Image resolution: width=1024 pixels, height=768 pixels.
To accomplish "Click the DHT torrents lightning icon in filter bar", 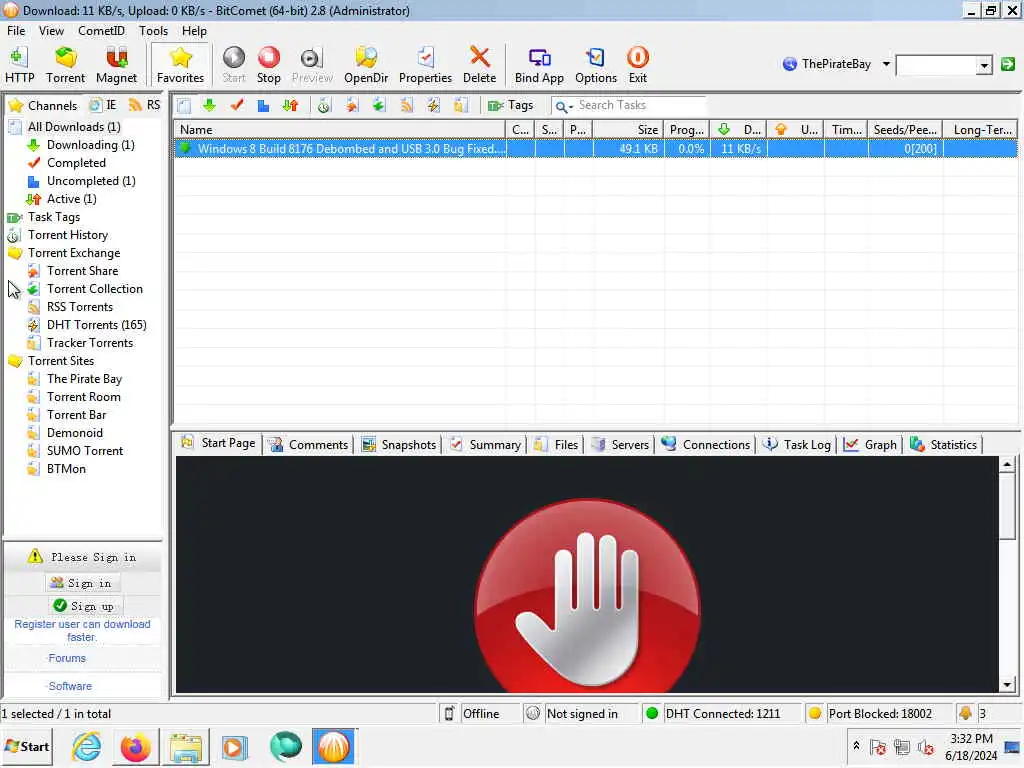I will point(434,105).
